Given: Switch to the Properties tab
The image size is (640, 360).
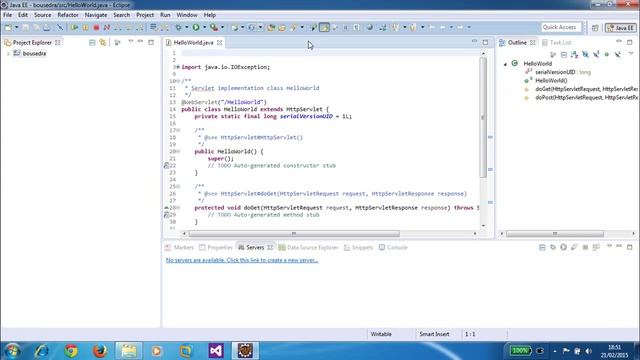Looking at the screenshot, I should click(216, 247).
